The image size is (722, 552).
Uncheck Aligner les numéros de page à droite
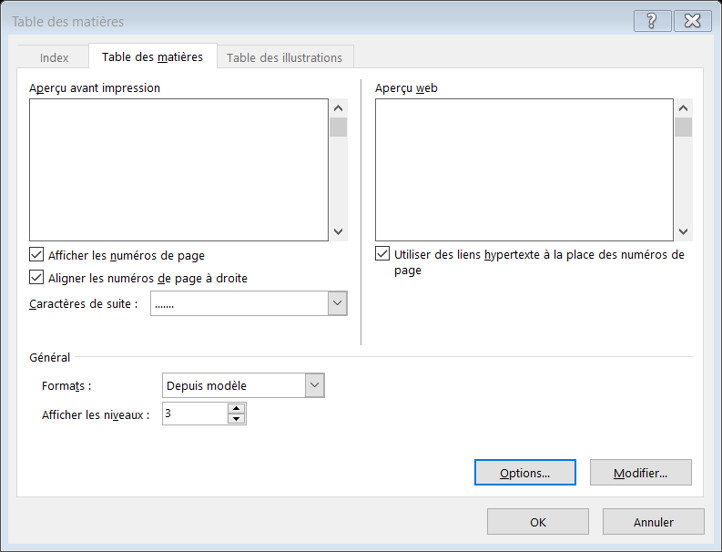[x=36, y=277]
